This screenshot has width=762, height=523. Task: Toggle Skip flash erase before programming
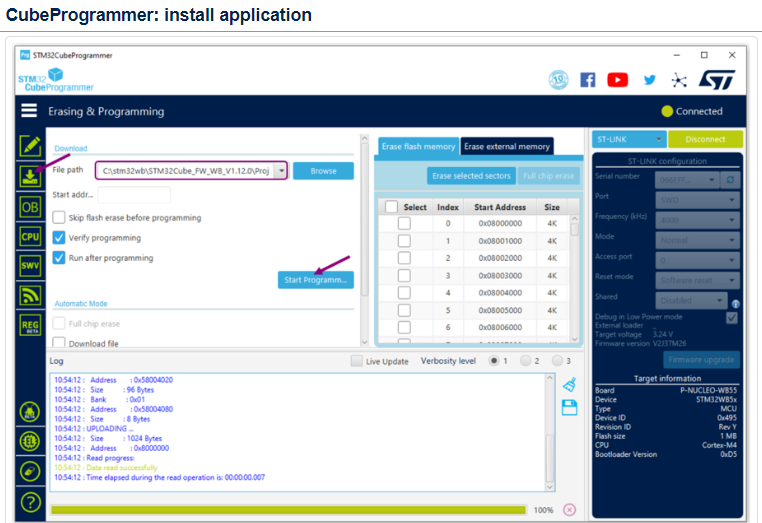(59, 217)
